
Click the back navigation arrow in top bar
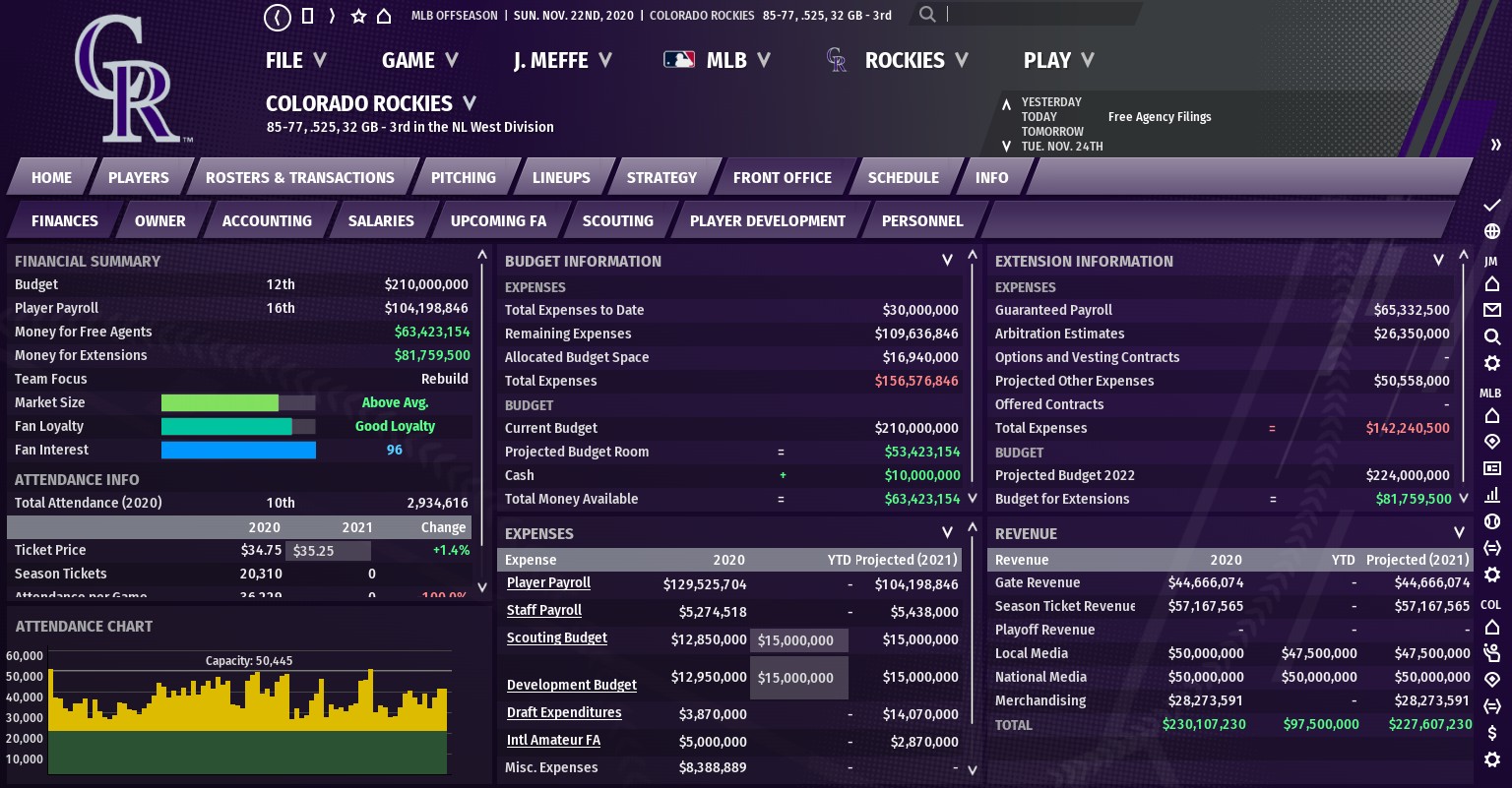(278, 17)
